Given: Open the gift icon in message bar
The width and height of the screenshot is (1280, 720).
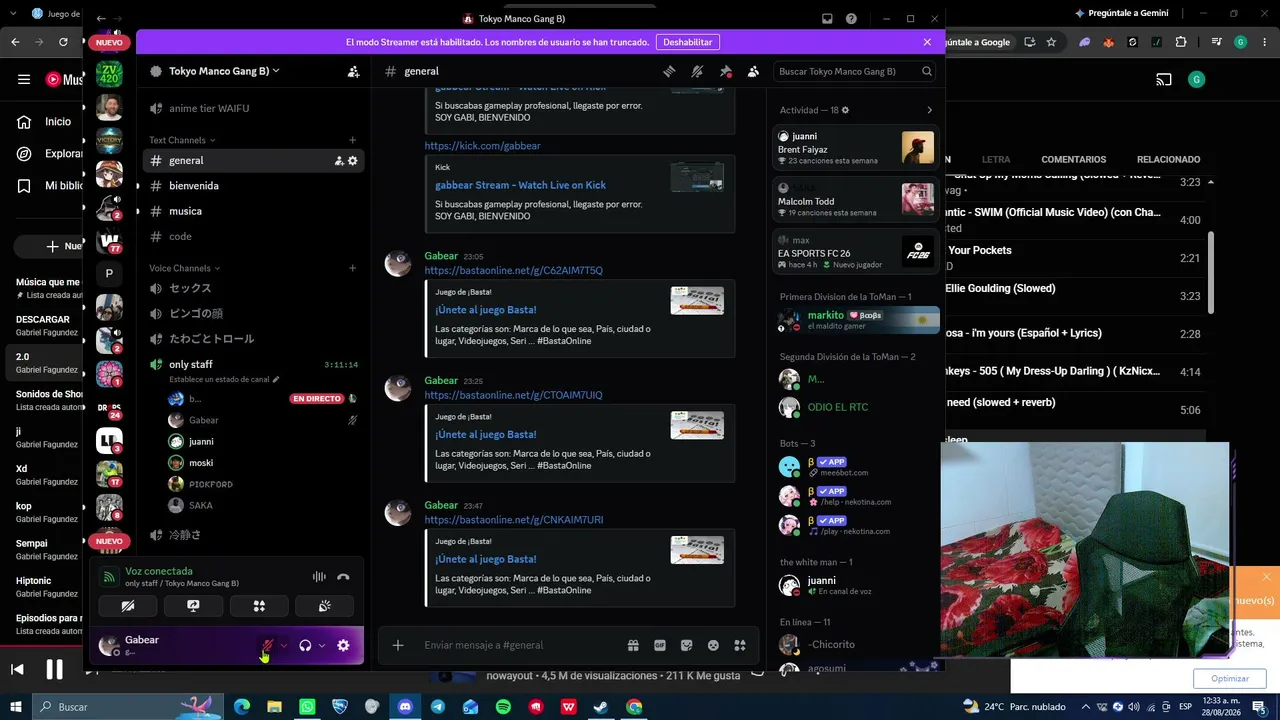Looking at the screenshot, I should point(633,645).
